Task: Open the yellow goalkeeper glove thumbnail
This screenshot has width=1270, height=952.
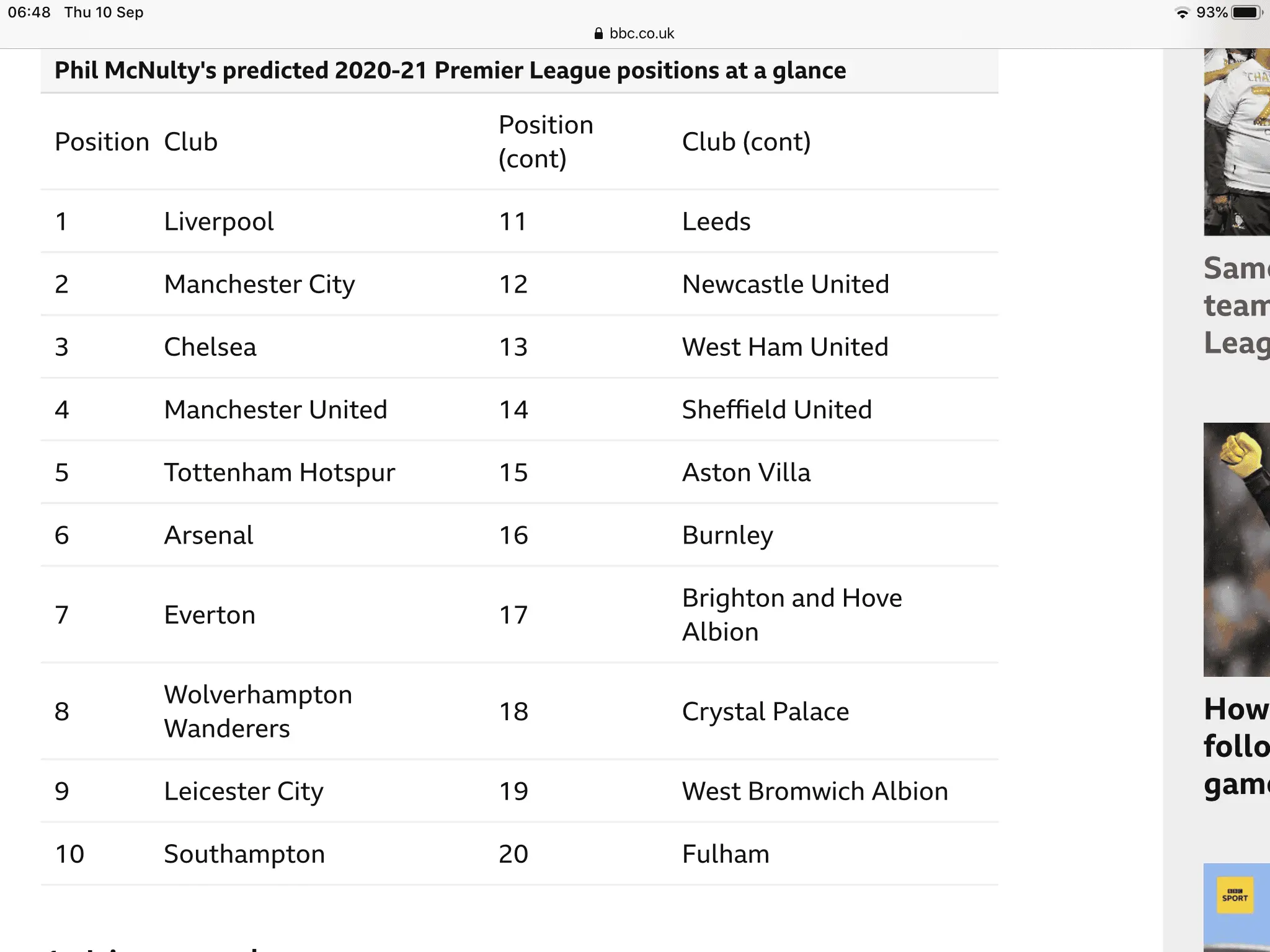Action: coord(1237,549)
